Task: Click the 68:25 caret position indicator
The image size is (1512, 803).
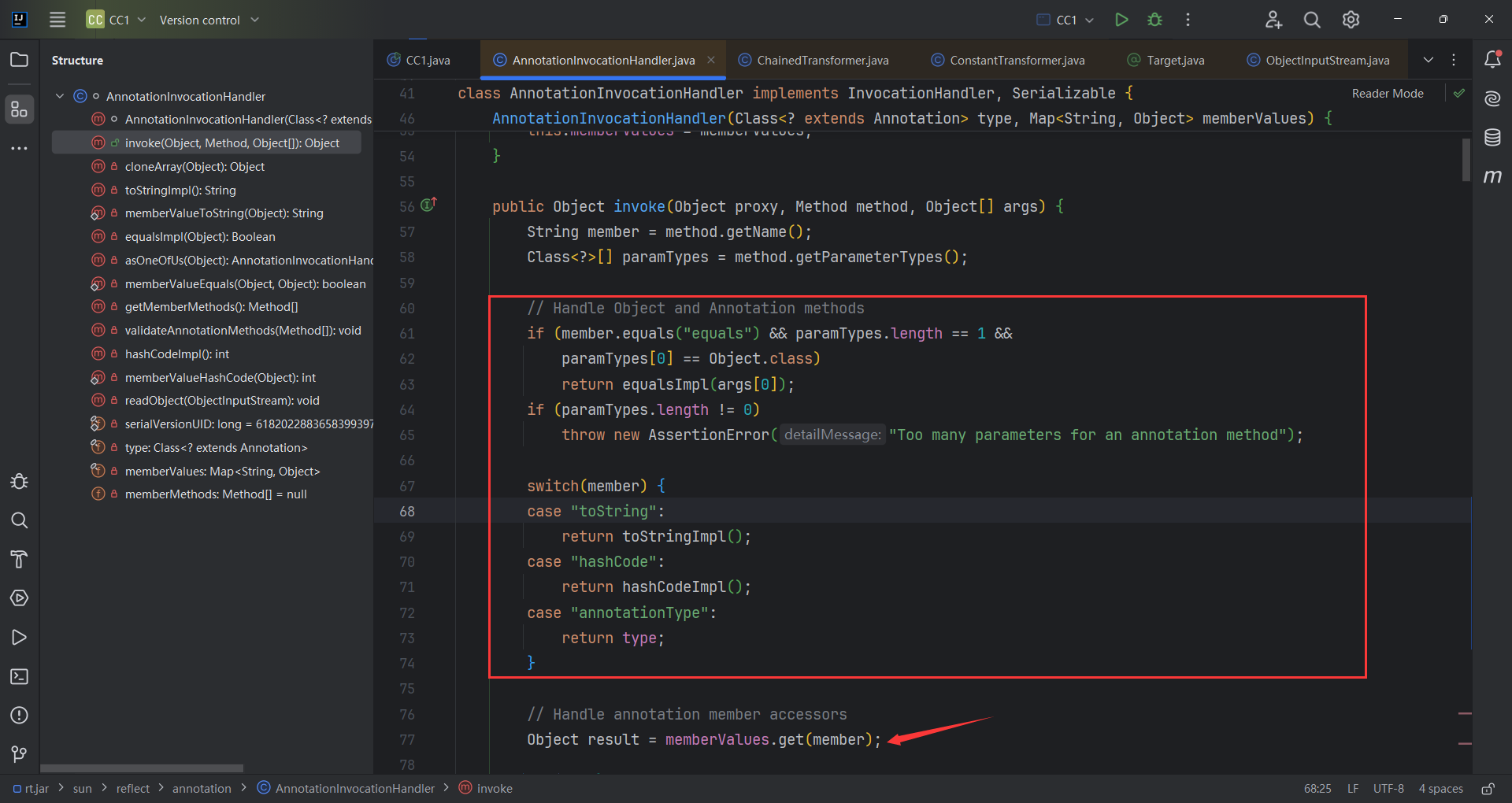Action: pyautogui.click(x=1317, y=788)
